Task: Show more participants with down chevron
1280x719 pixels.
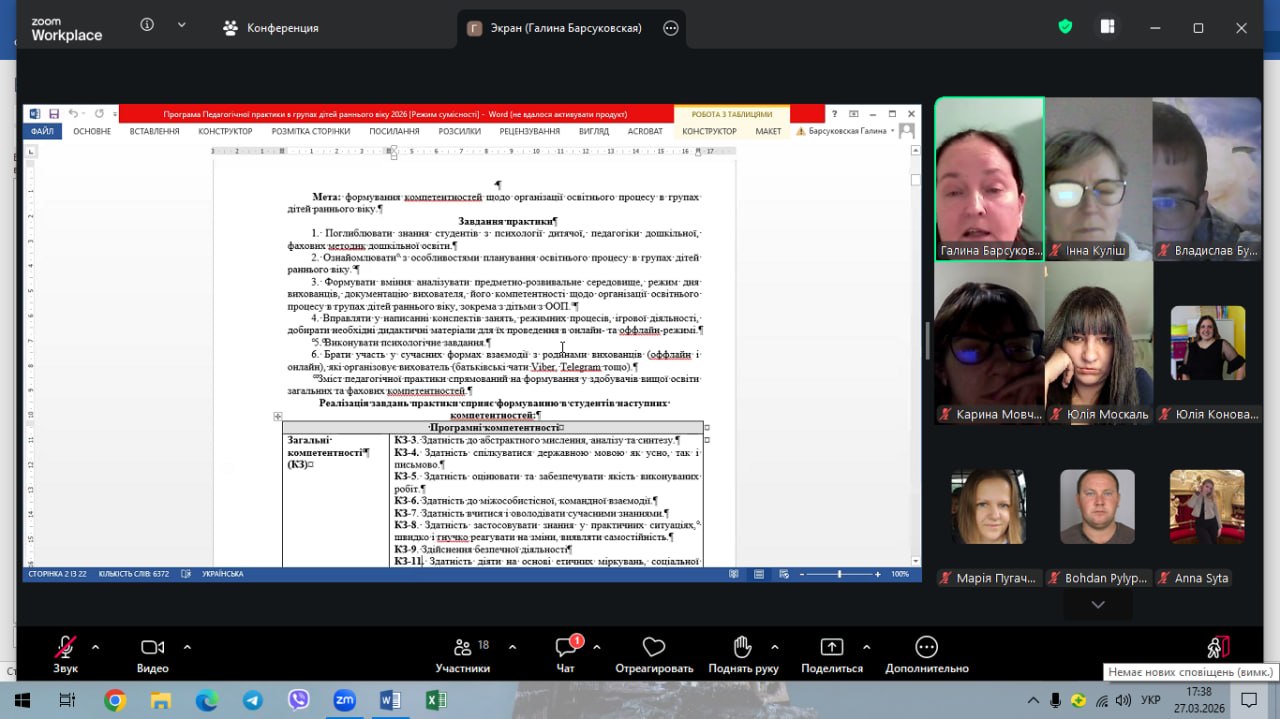Action: point(1098,604)
